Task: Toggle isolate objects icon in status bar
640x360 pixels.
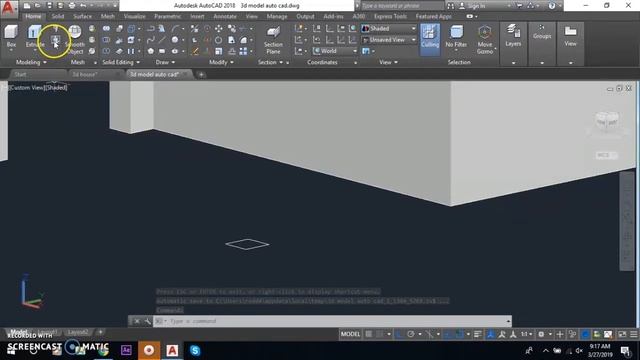Action: [x=572, y=334]
